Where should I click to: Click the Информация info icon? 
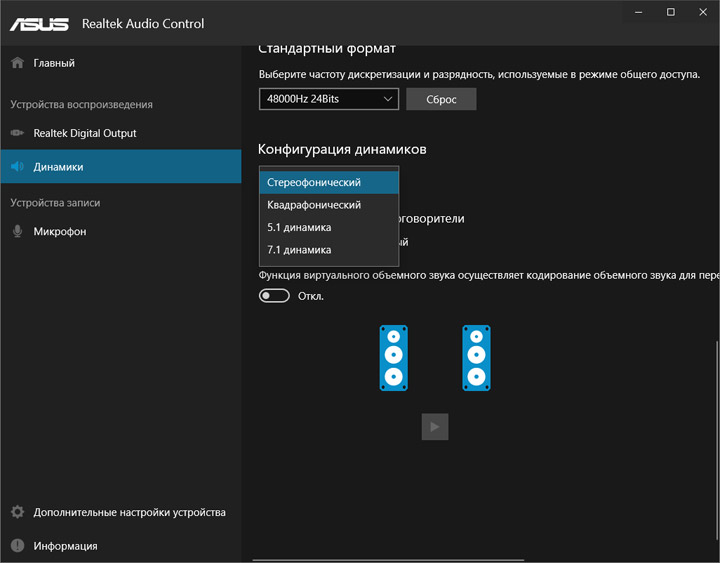pyautogui.click(x=17, y=546)
